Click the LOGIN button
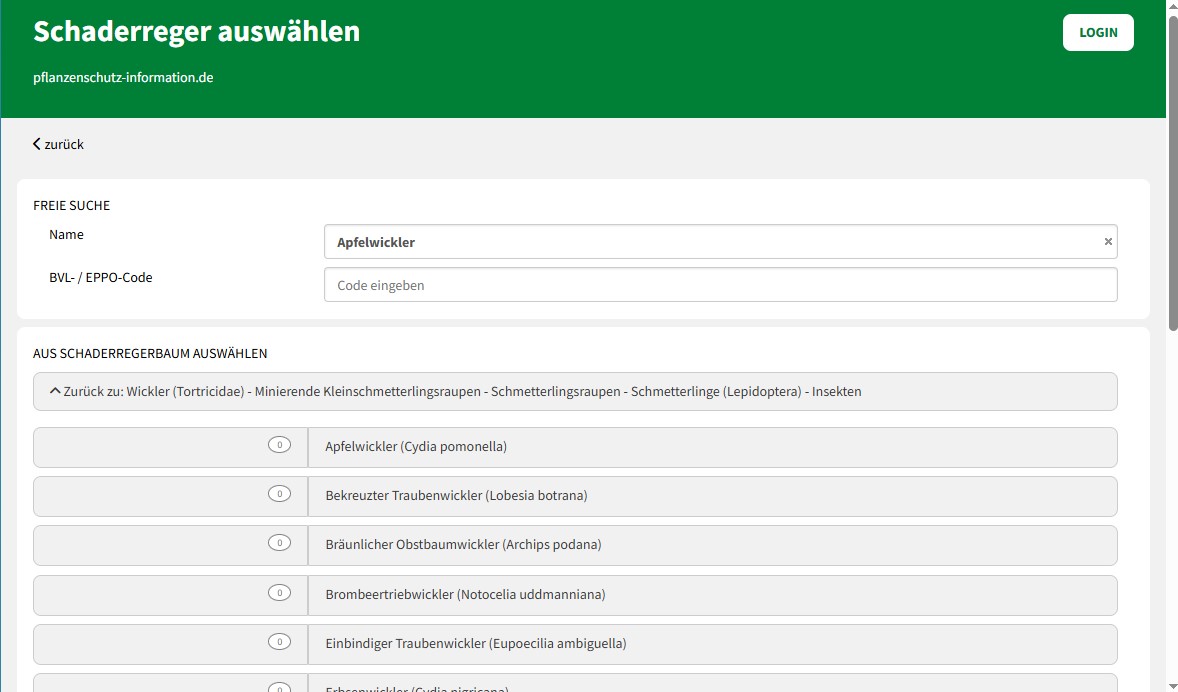 pyautogui.click(x=1097, y=32)
